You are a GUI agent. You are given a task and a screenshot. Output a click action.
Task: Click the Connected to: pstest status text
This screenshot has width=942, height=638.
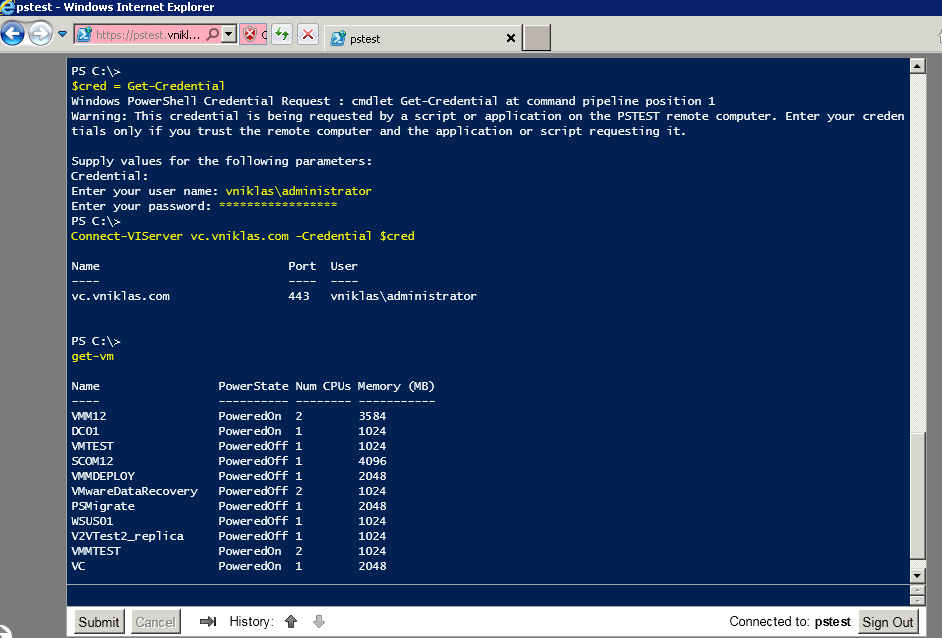point(789,622)
